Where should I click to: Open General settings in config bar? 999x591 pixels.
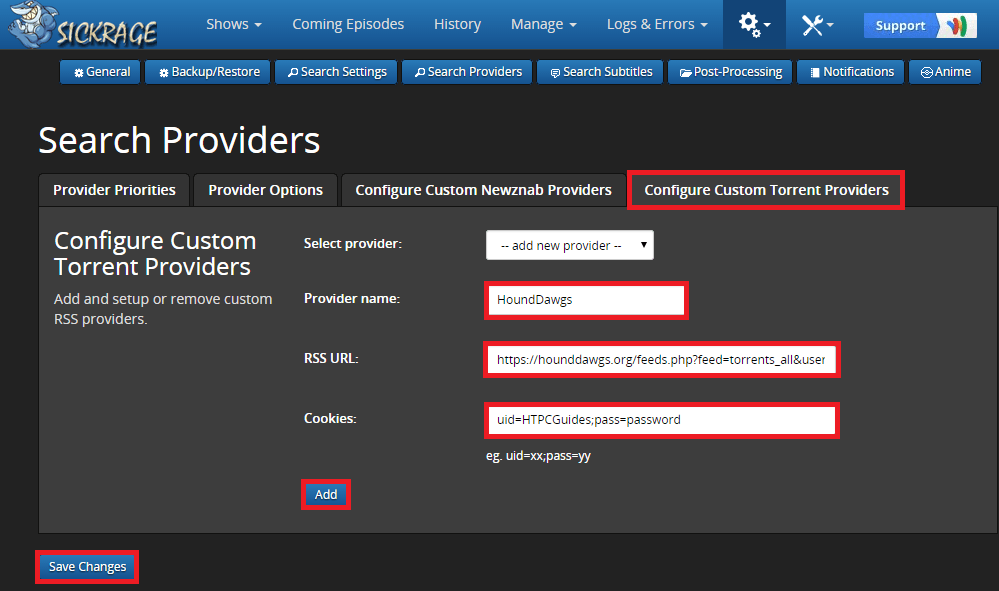(101, 72)
